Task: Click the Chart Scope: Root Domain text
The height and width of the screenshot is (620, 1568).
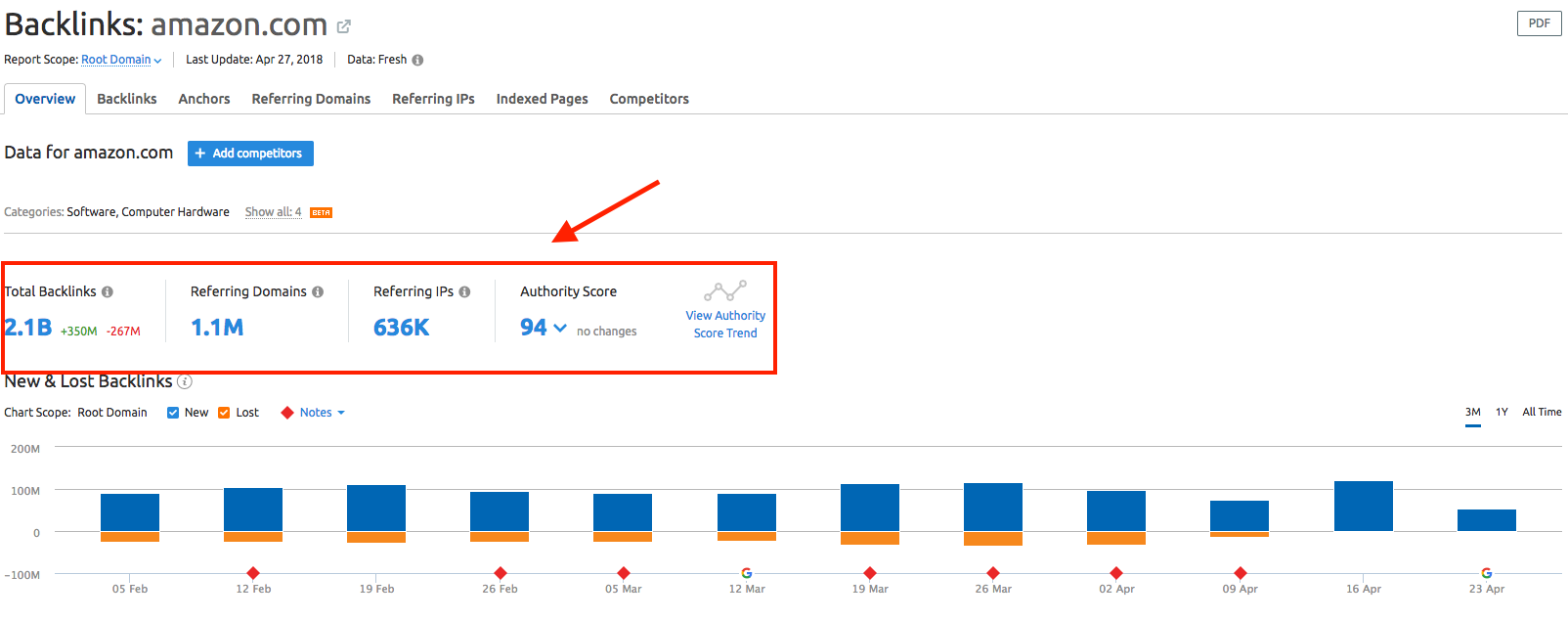Action: tap(75, 413)
